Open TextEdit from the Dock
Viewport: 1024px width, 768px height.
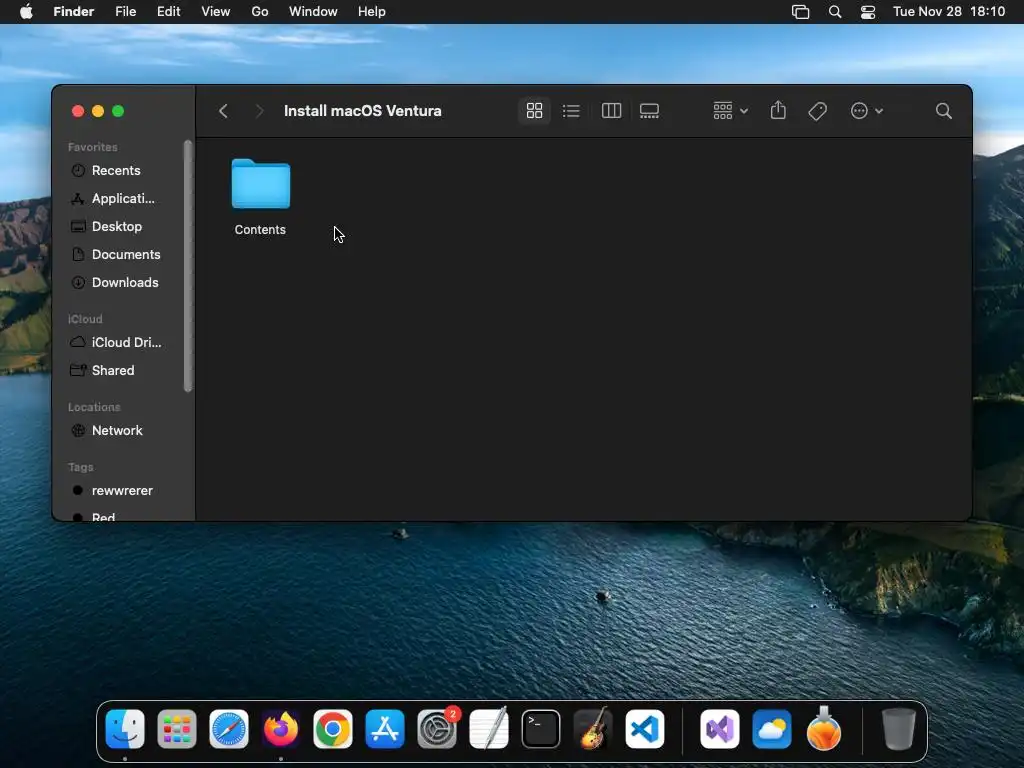(489, 729)
